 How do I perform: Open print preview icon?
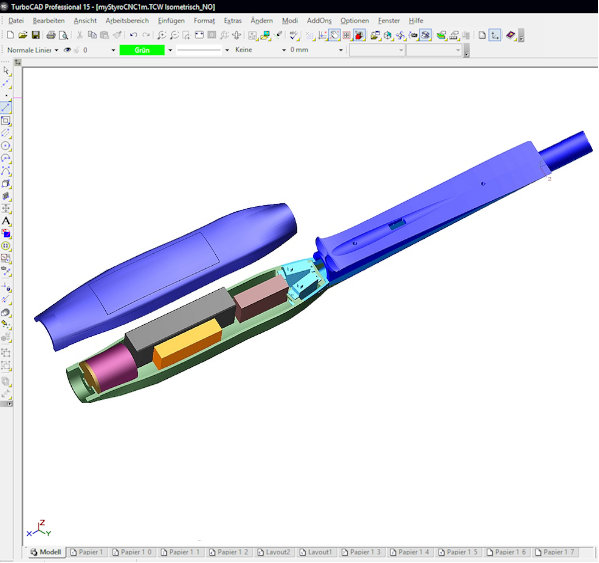63,35
